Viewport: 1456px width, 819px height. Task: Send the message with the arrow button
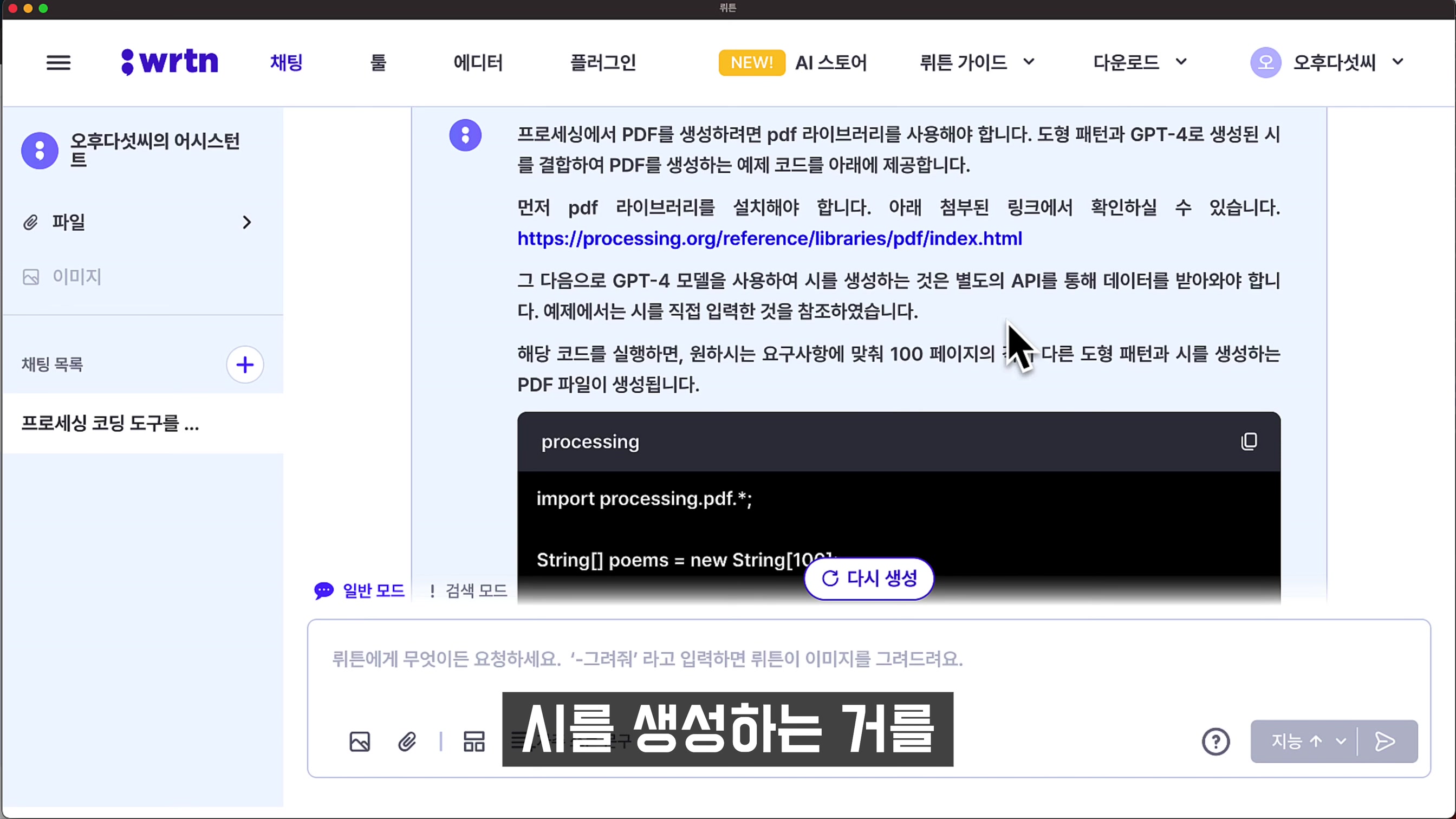(1384, 741)
